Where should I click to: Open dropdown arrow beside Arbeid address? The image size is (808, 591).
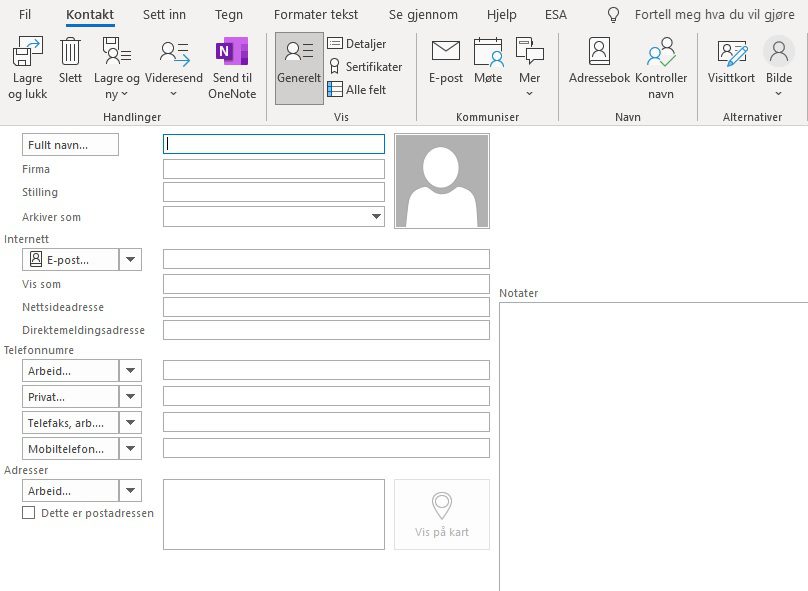pos(130,491)
